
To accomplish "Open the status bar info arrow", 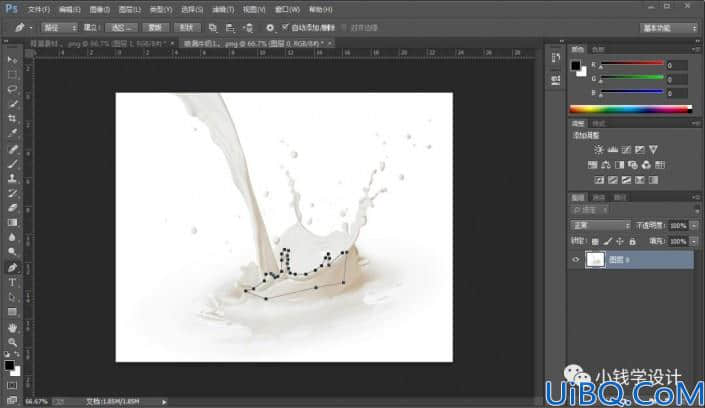I will click(164, 401).
